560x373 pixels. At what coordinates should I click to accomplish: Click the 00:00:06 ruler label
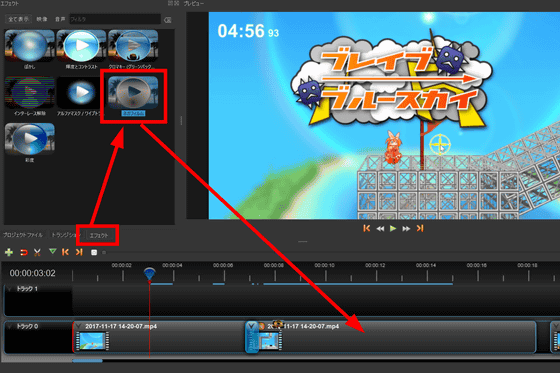(x=223, y=265)
